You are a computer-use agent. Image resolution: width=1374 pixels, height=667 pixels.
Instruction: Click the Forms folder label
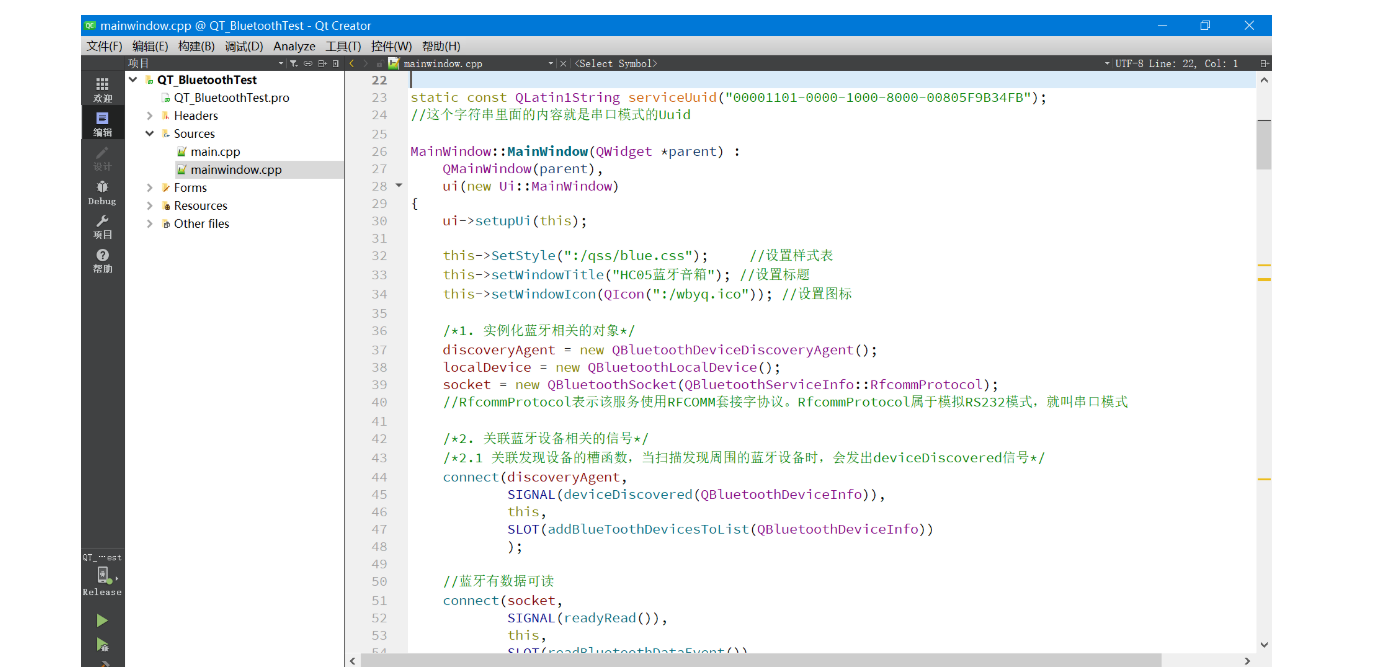coord(190,188)
